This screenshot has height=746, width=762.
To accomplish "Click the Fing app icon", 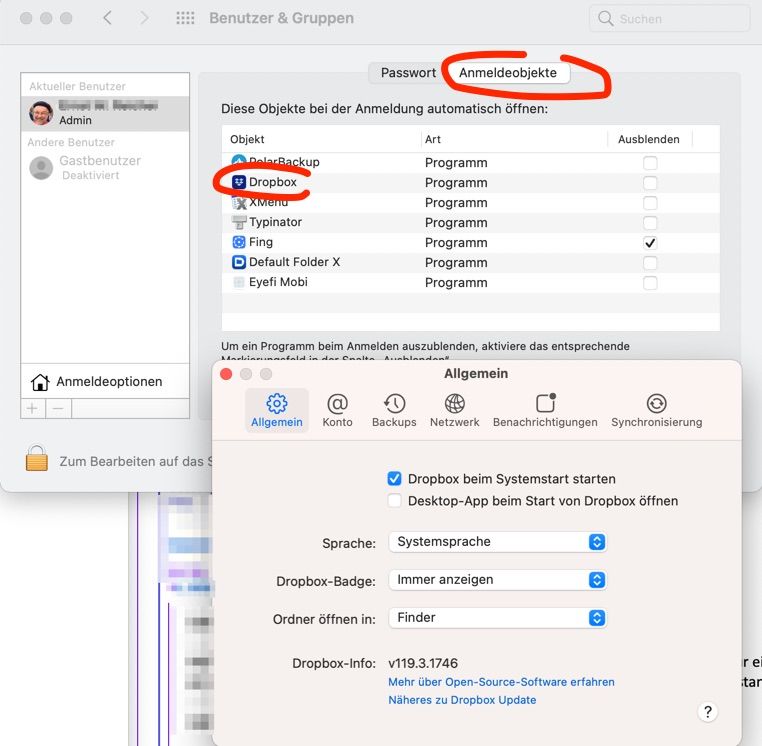I will click(239, 242).
